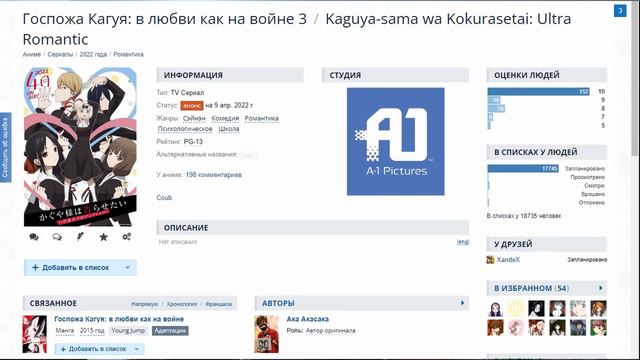This screenshot has width=640, height=360.
Task: Open first avatar in bottom favorites row
Action: (x=495, y=328)
